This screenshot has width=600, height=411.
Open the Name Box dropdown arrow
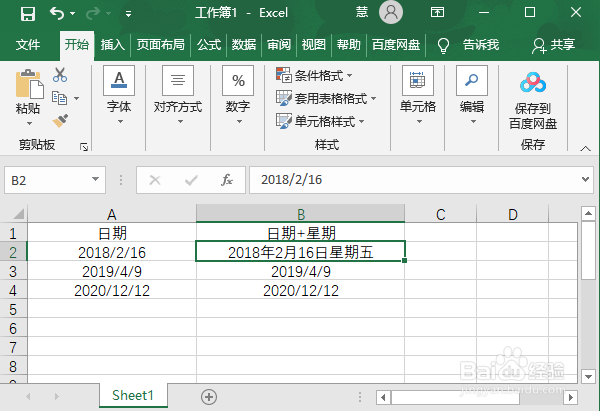(95, 179)
